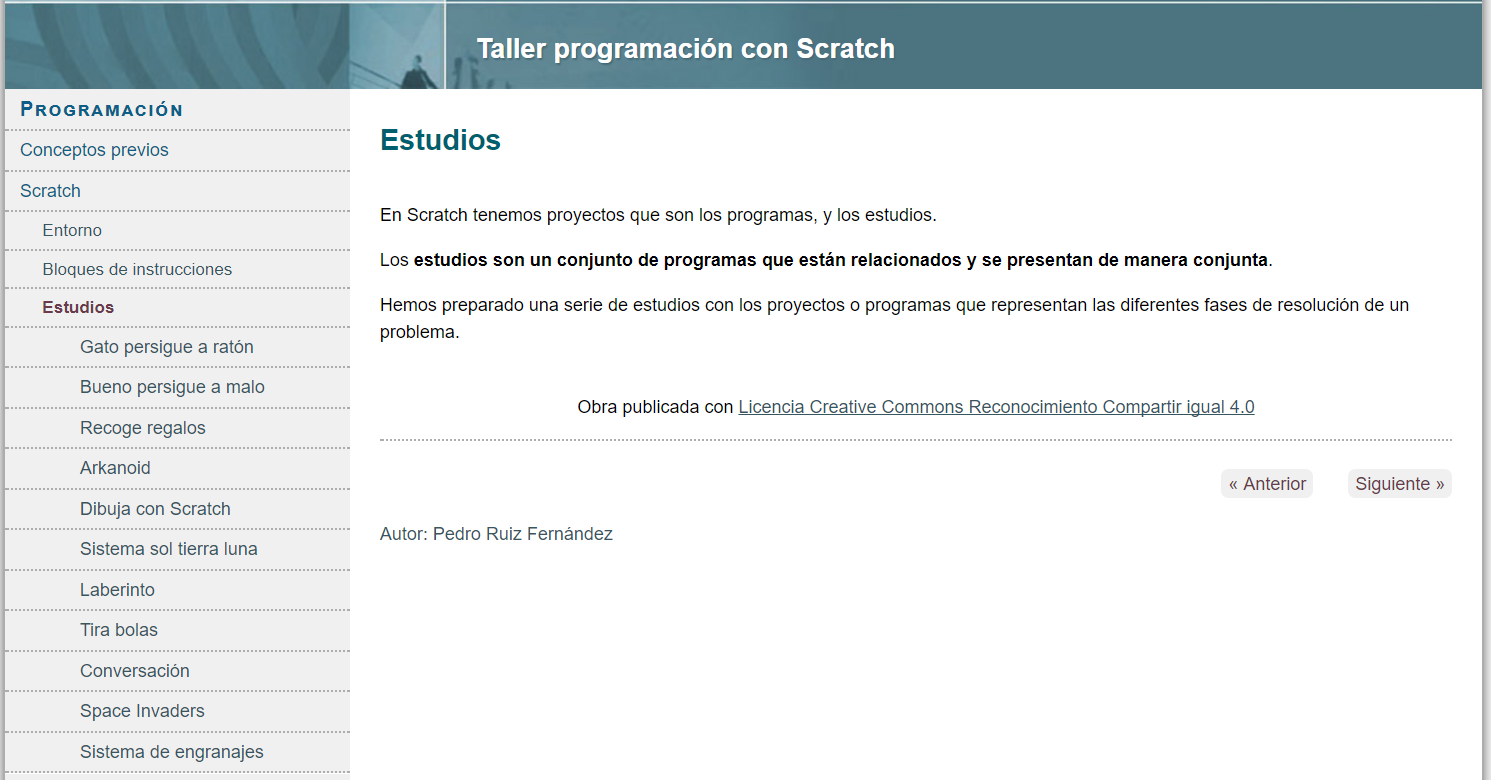
Task: Click the Creative Commons license link
Action: click(996, 407)
